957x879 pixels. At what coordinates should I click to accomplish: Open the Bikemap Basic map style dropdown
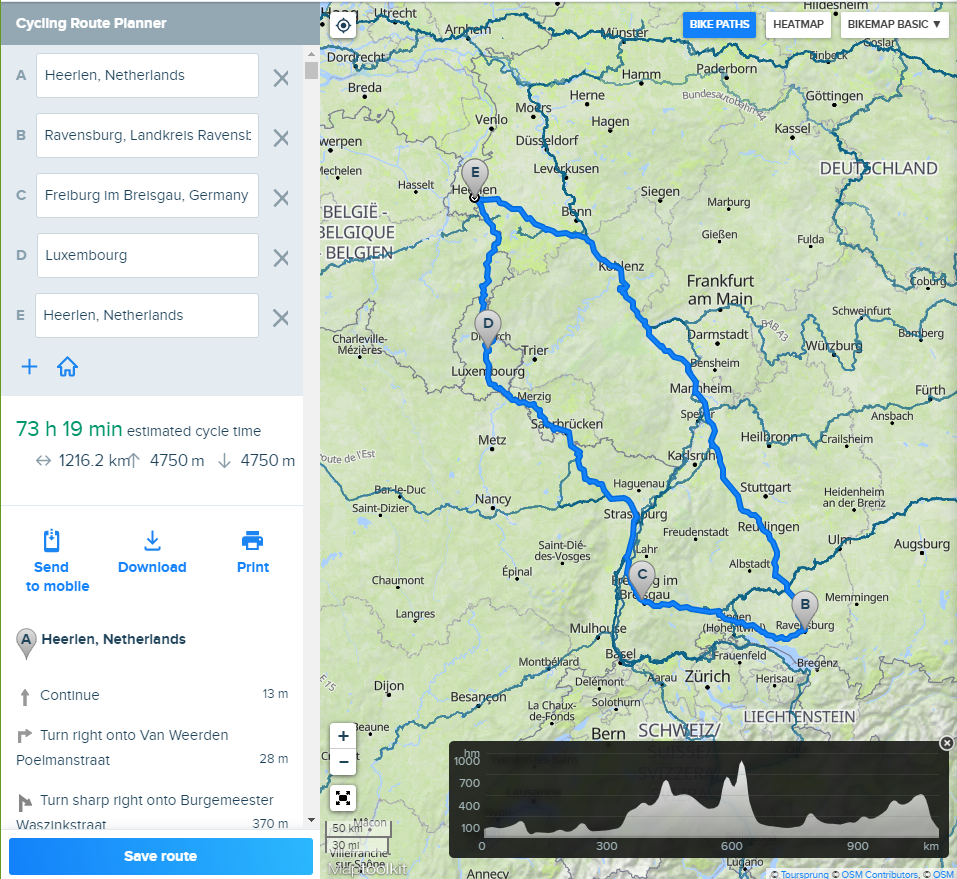point(894,25)
